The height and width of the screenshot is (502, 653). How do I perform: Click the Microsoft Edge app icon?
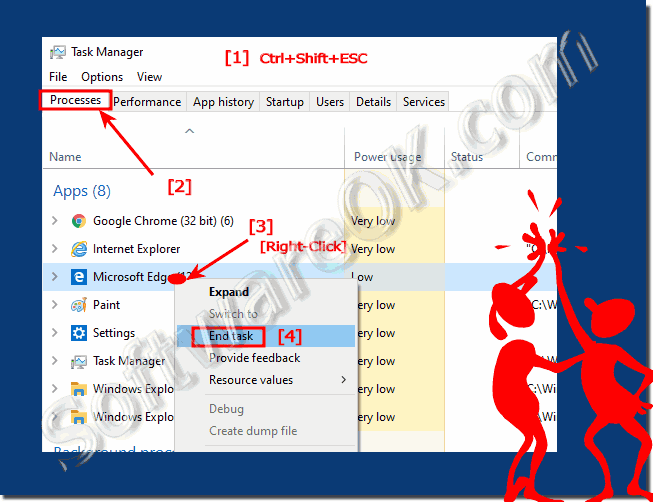[x=79, y=277]
